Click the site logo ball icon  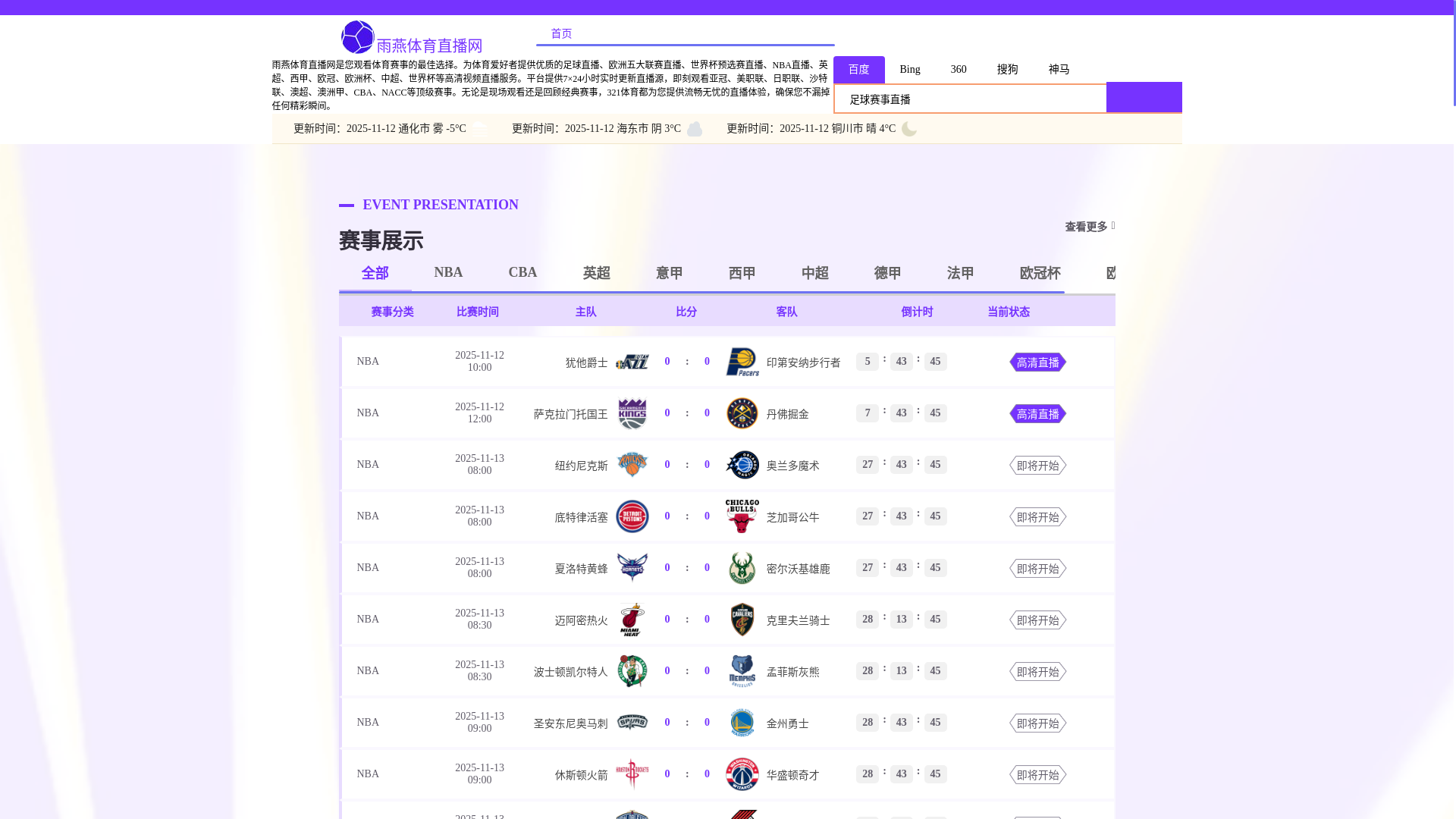358,36
